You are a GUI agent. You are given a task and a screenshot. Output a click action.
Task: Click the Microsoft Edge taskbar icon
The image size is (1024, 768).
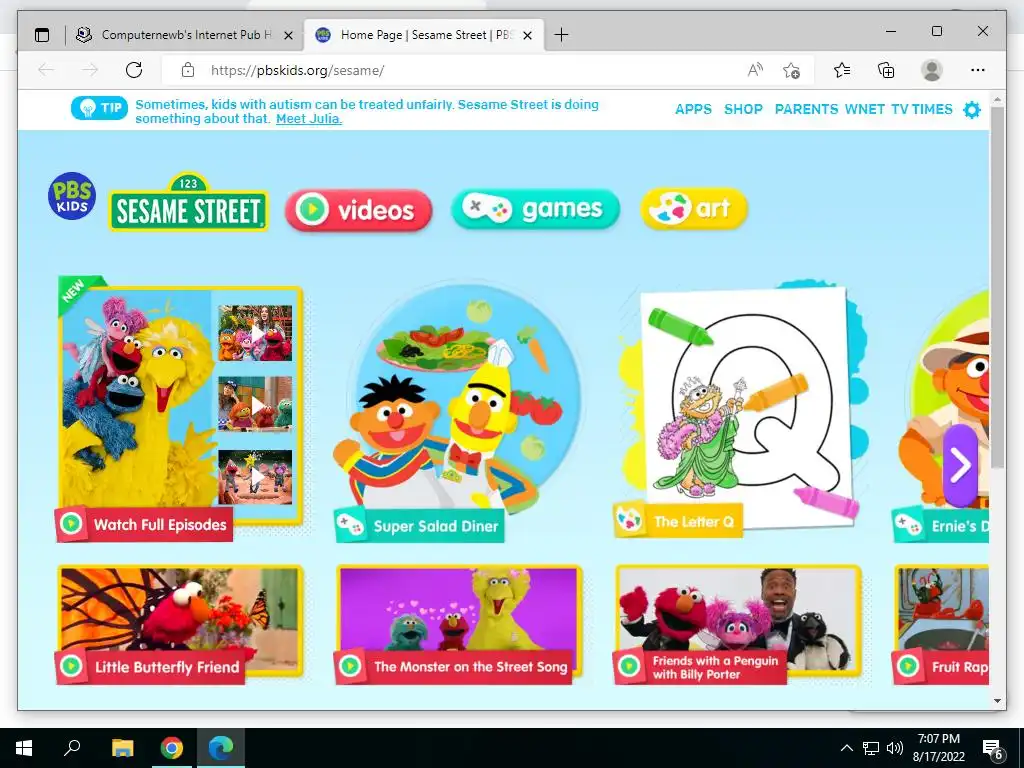click(221, 748)
